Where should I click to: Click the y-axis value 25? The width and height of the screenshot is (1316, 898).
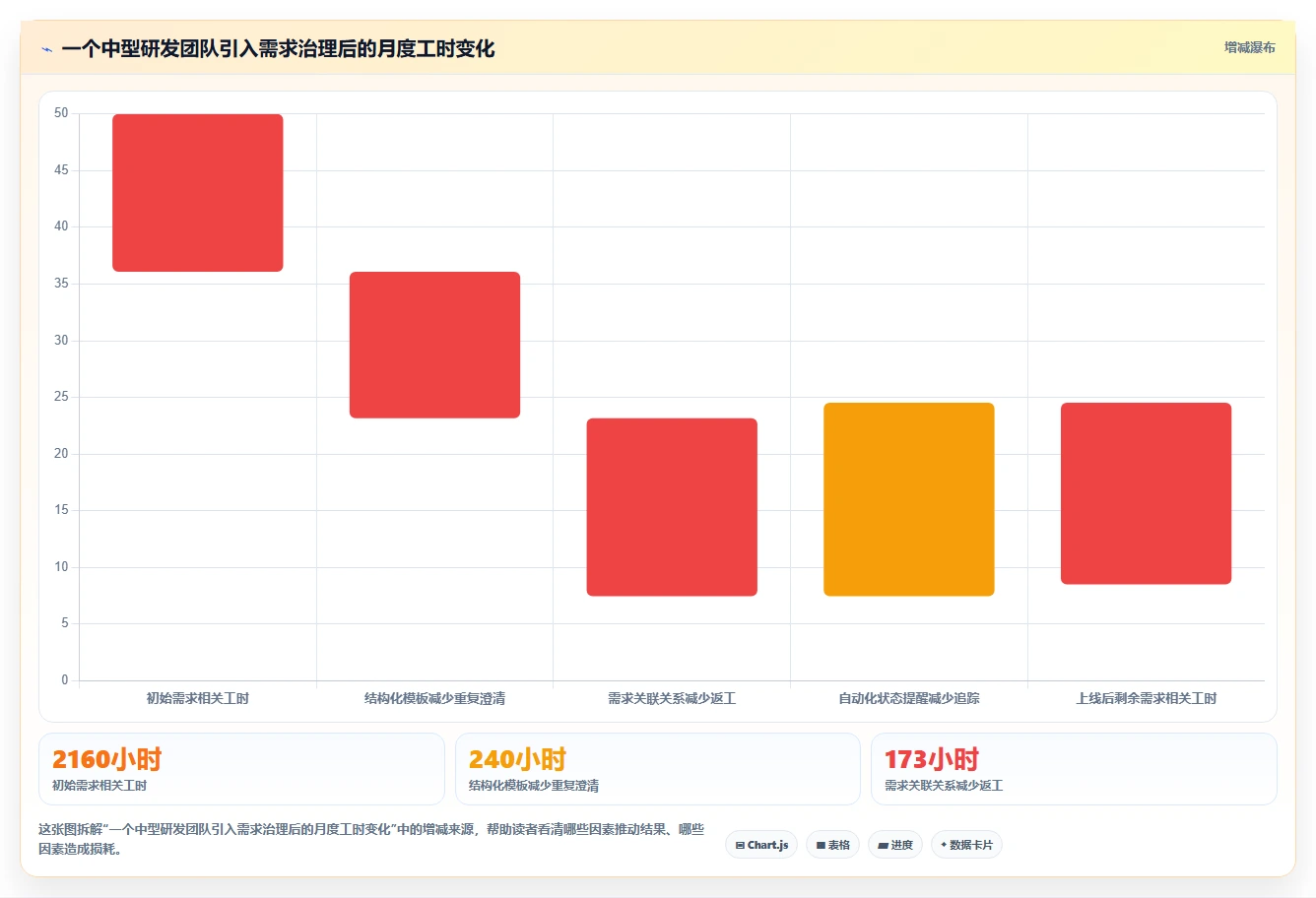(x=61, y=397)
